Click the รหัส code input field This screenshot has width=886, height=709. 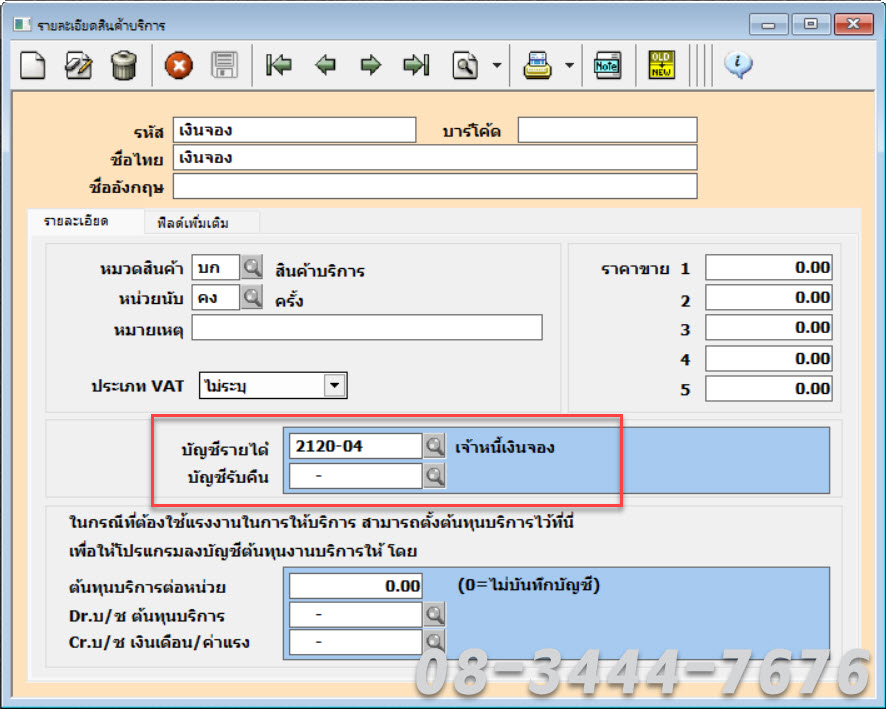point(294,130)
